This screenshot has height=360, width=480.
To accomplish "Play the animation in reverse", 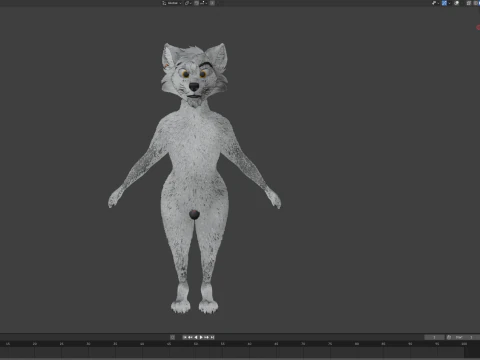I will (196, 337).
